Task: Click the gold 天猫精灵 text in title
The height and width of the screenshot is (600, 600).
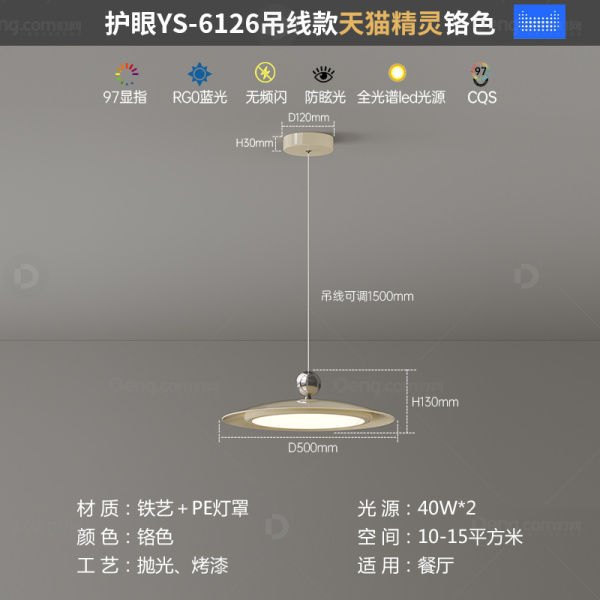Action: point(391,24)
